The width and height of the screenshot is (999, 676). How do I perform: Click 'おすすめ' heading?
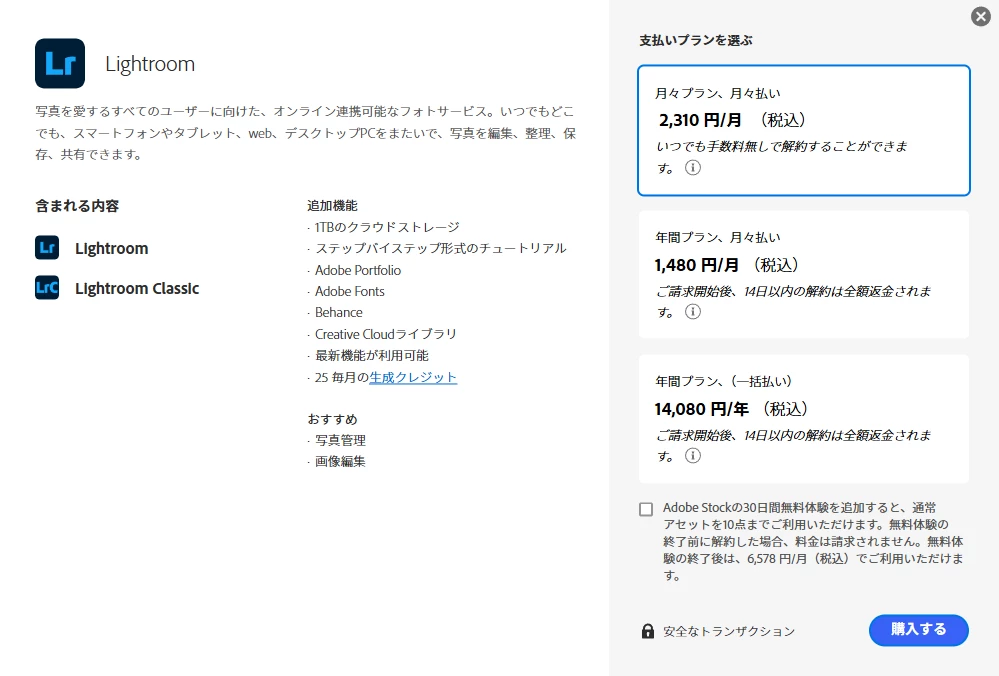click(332, 419)
